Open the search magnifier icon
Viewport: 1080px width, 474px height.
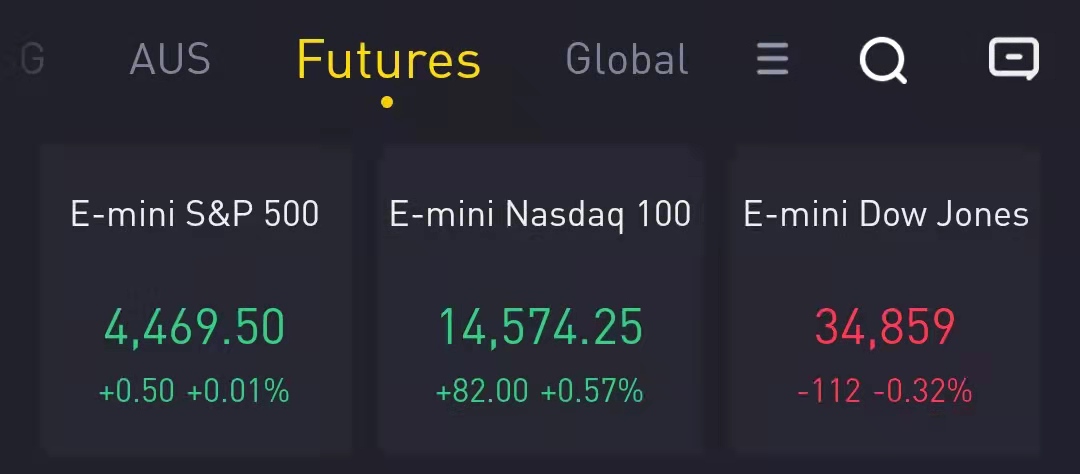click(883, 60)
